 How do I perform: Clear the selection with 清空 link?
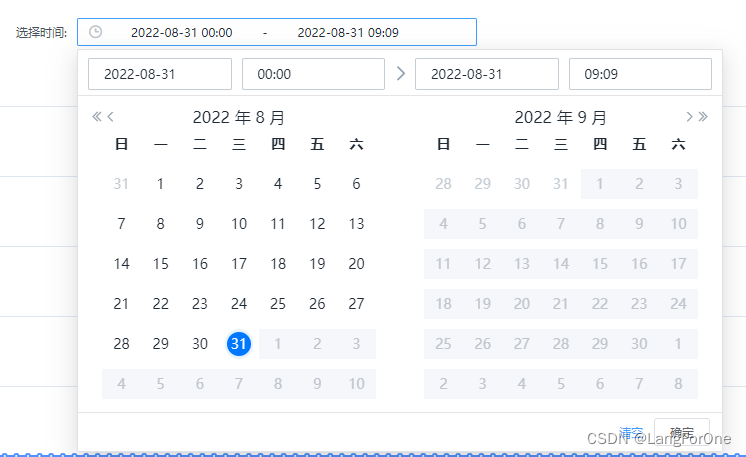(x=631, y=433)
